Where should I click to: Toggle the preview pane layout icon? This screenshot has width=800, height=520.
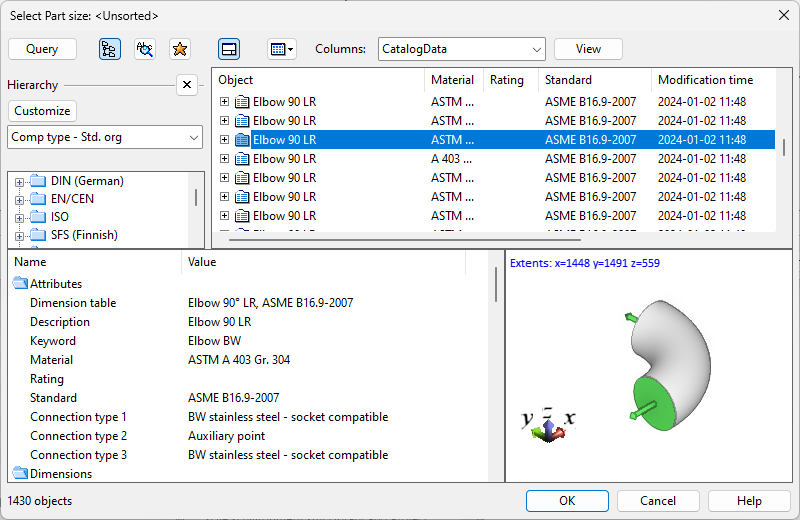229,49
